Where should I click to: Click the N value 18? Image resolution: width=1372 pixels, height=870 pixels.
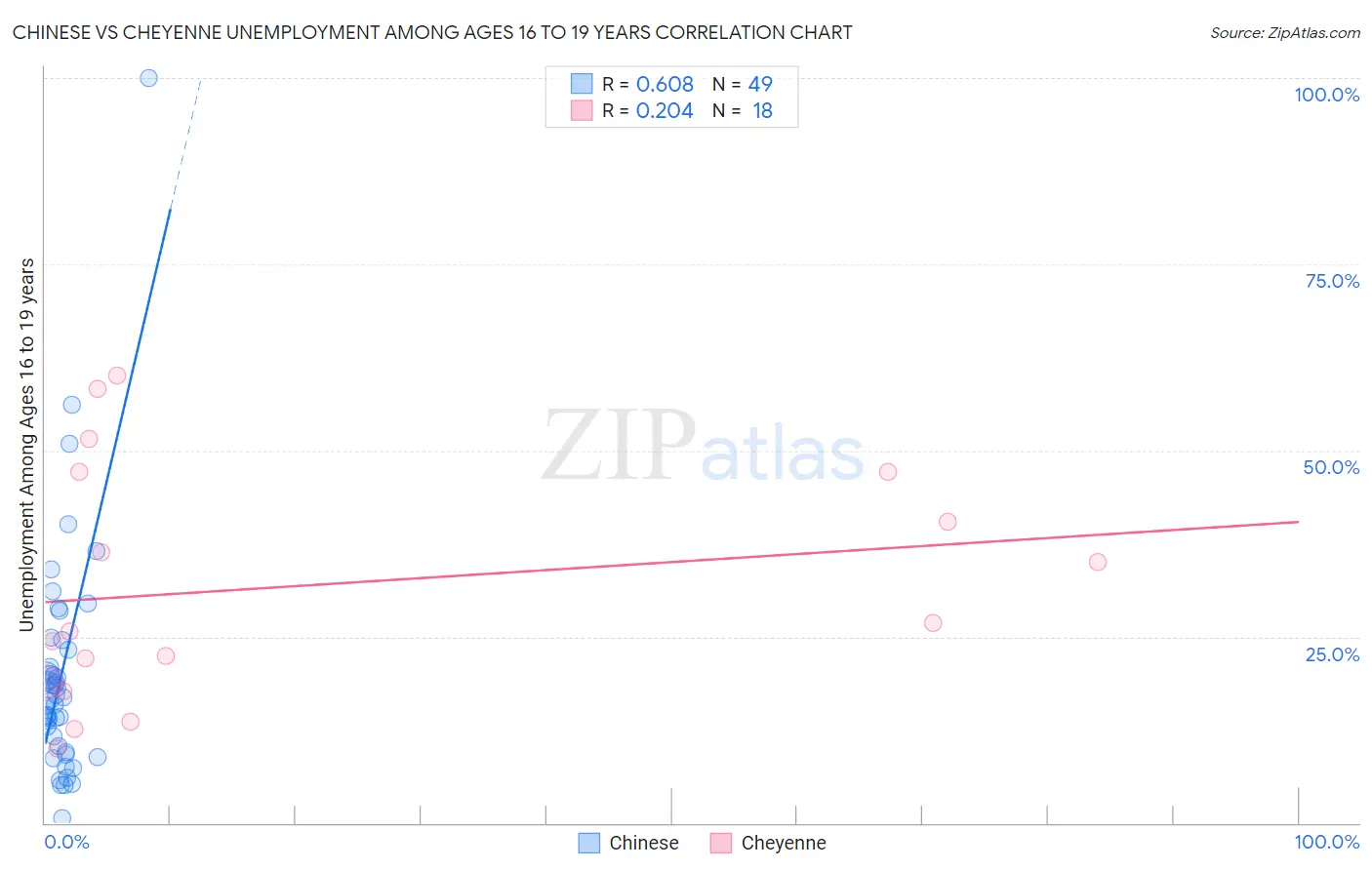[762, 110]
